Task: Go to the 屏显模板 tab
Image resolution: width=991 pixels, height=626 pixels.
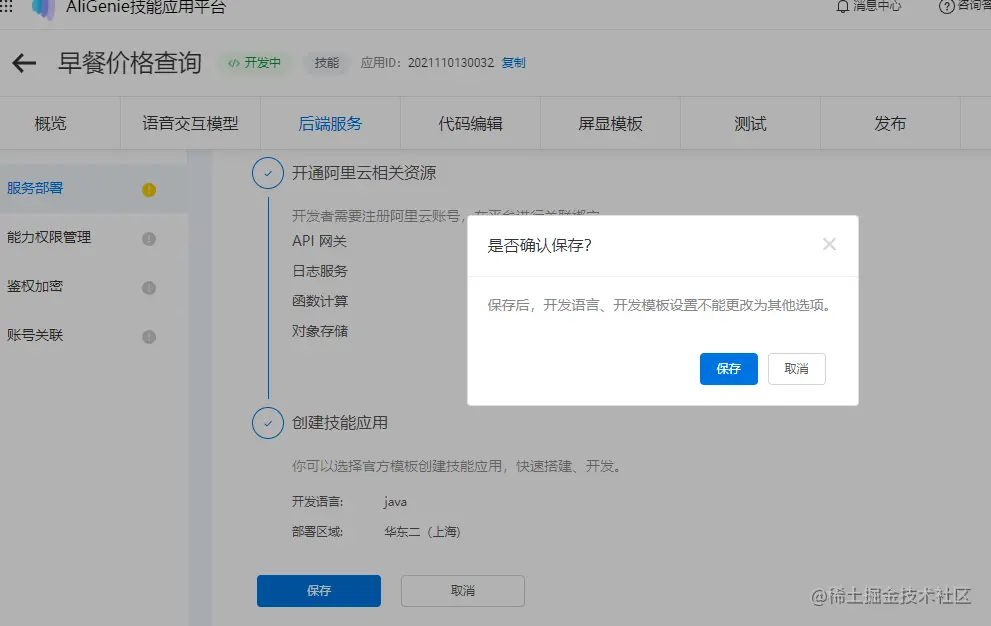Action: click(x=611, y=123)
